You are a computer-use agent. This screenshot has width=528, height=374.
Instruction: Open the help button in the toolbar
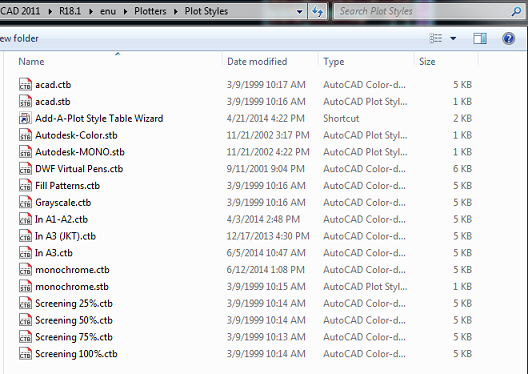pyautogui.click(x=508, y=38)
